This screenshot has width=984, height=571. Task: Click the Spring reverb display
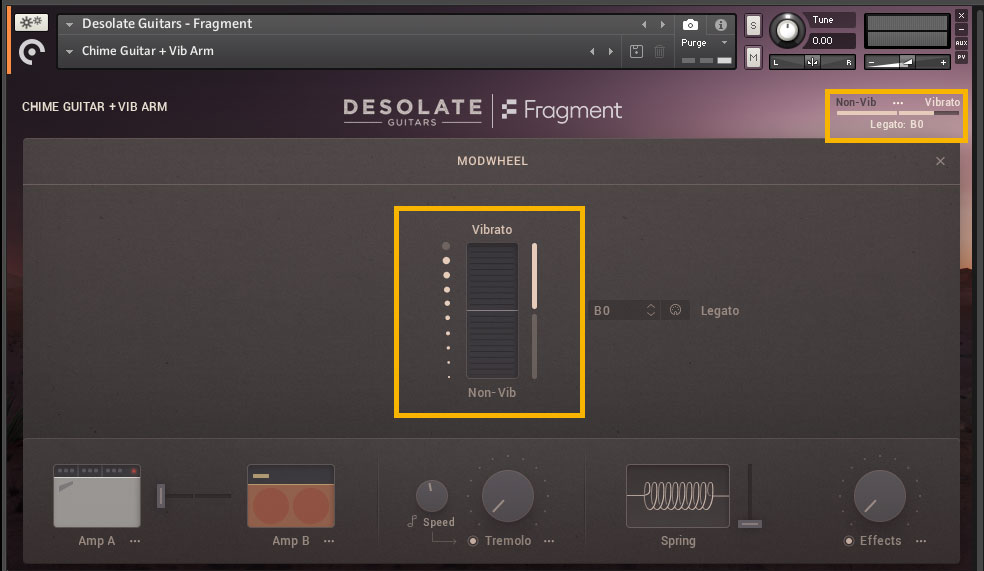pos(678,496)
